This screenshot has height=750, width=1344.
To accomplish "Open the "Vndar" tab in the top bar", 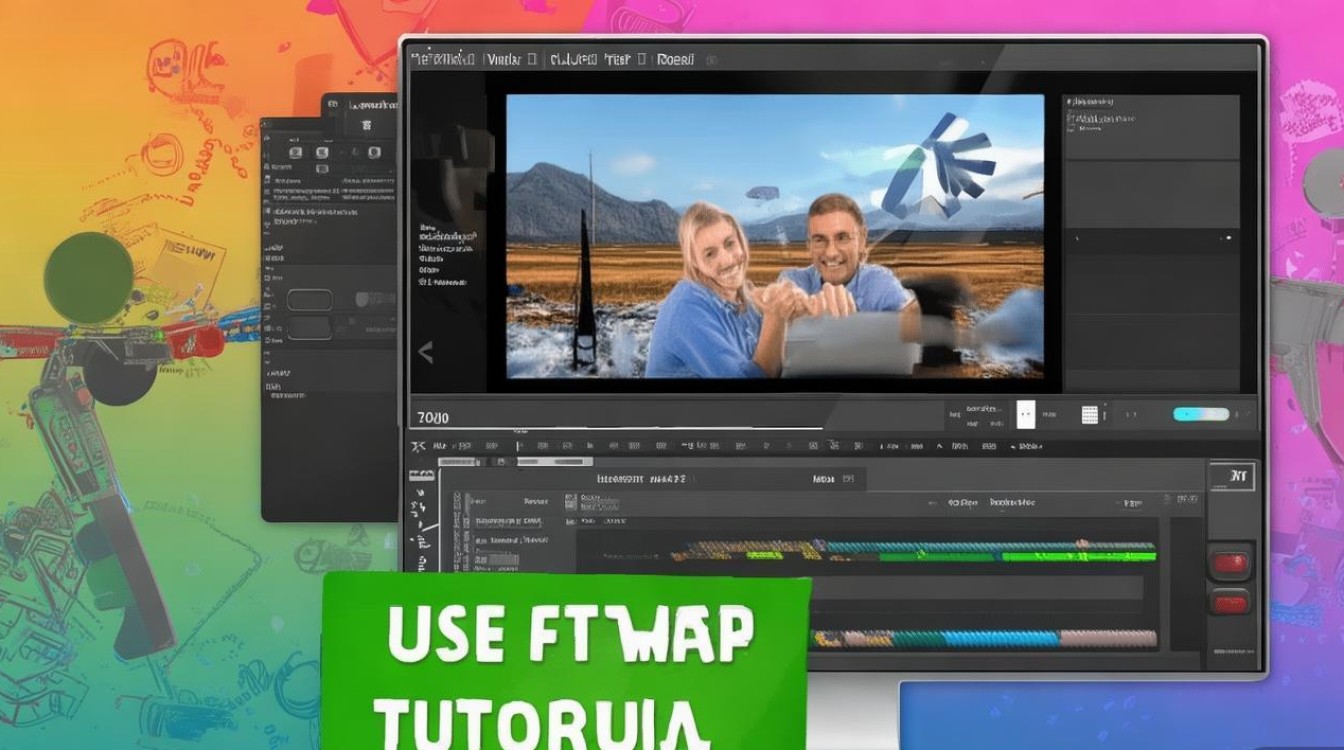I will [503, 60].
